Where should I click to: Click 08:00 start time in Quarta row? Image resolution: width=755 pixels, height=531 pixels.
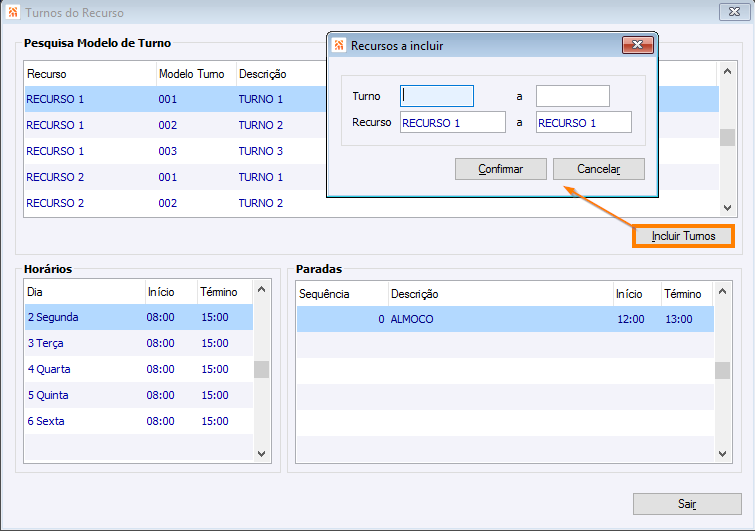tap(160, 369)
